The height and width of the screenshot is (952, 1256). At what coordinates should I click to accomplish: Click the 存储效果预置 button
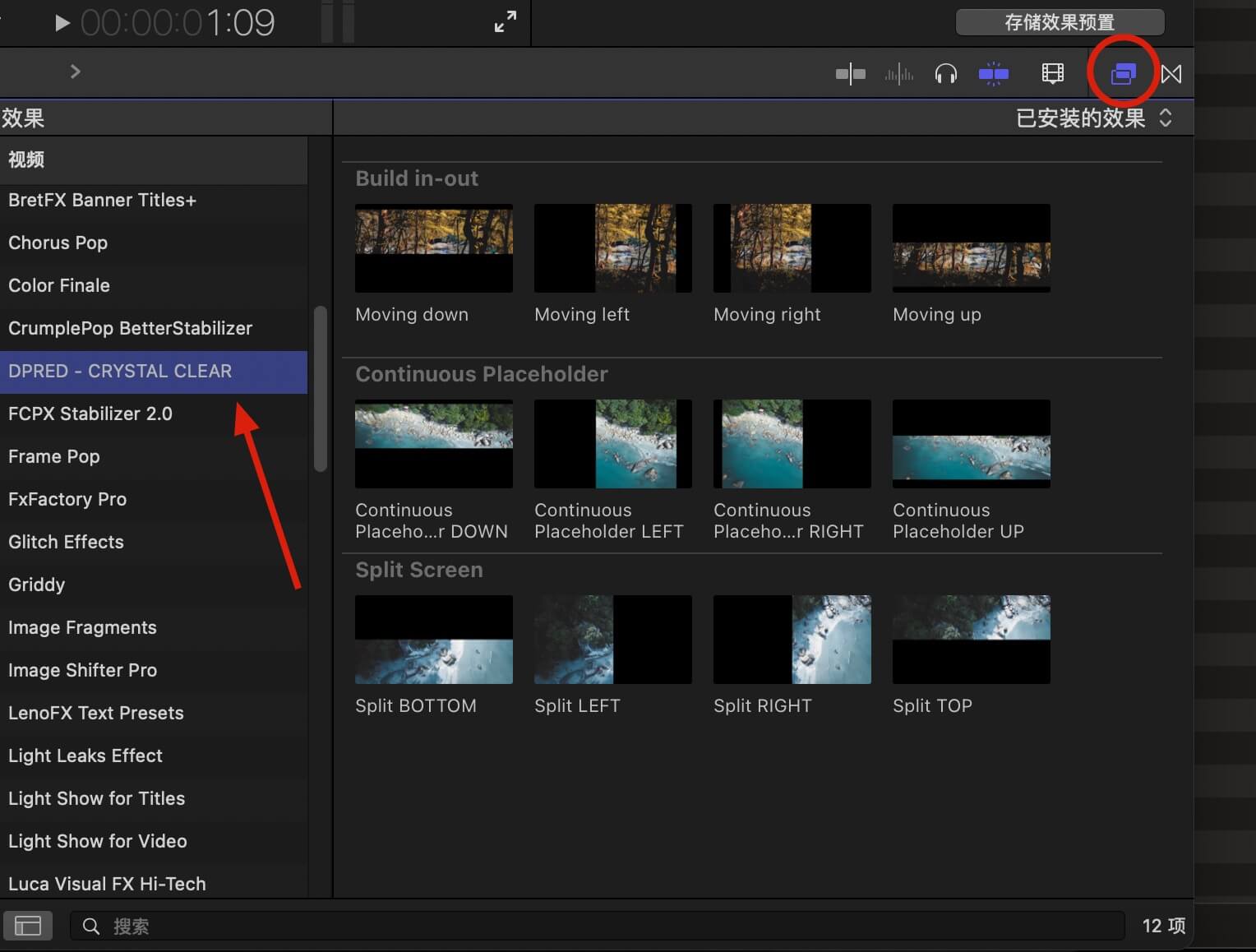pos(1059,22)
